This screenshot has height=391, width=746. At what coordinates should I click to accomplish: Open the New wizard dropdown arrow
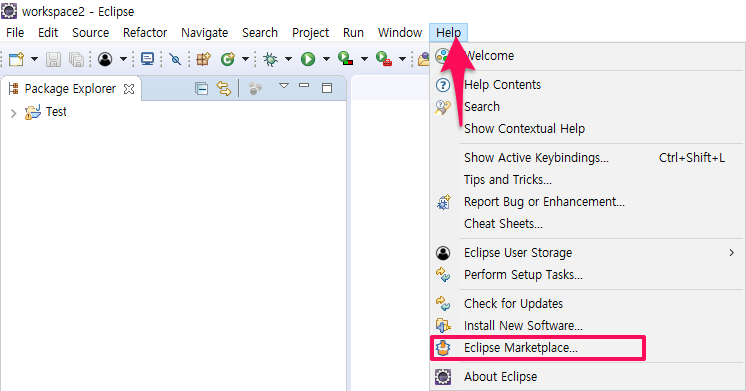tap(34, 59)
